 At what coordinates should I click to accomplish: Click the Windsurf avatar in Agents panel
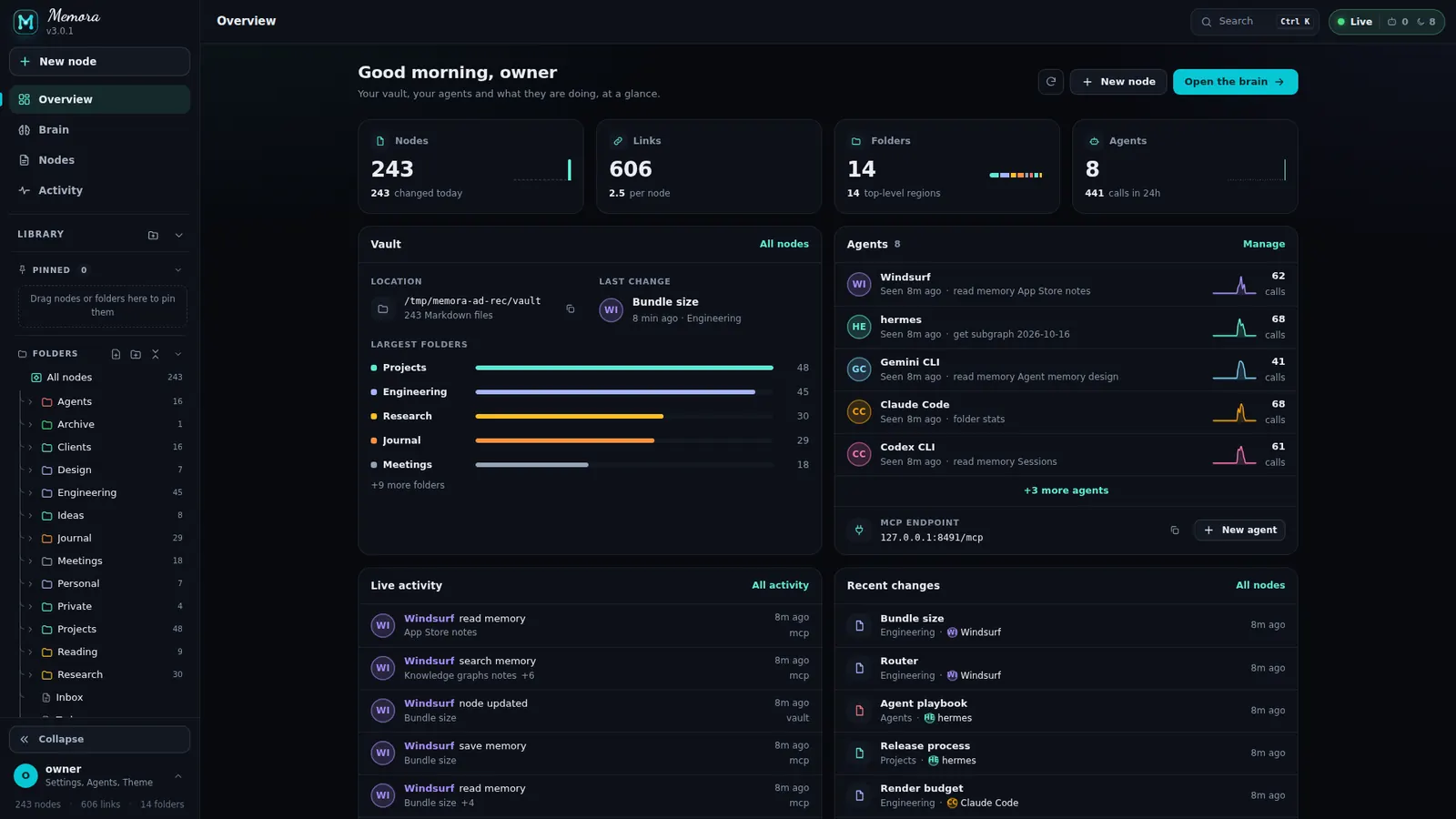(859, 284)
